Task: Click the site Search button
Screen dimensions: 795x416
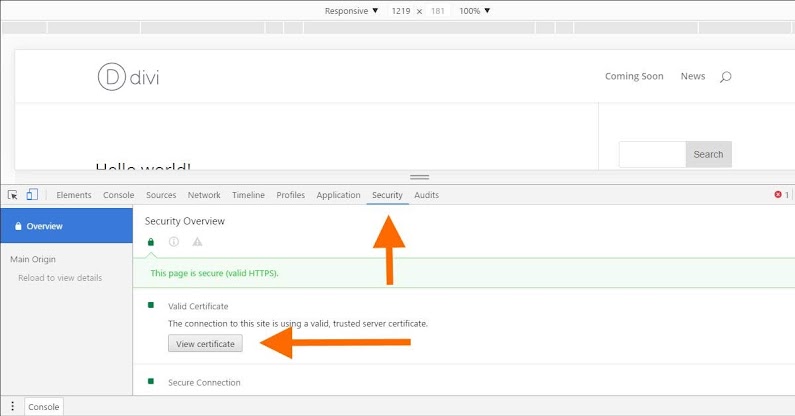Action: point(708,154)
